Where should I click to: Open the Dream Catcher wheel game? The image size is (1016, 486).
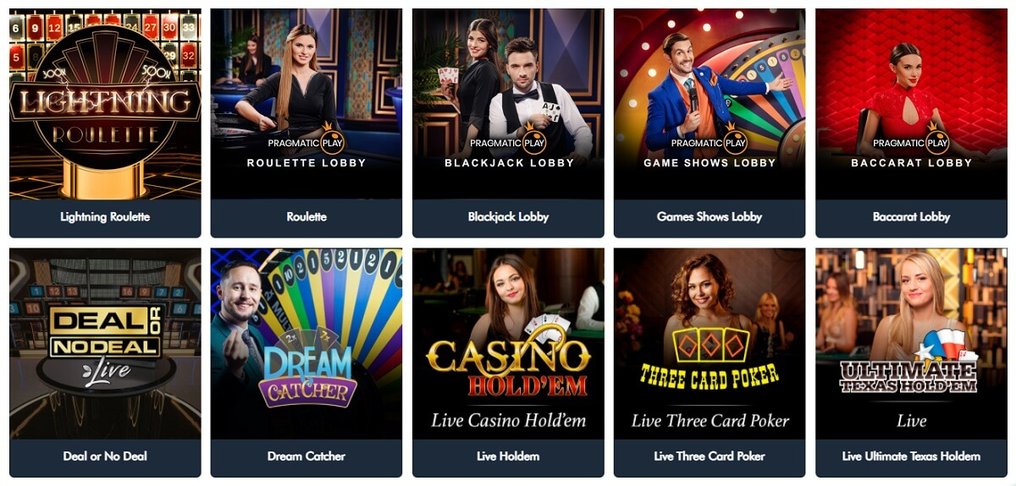point(306,343)
